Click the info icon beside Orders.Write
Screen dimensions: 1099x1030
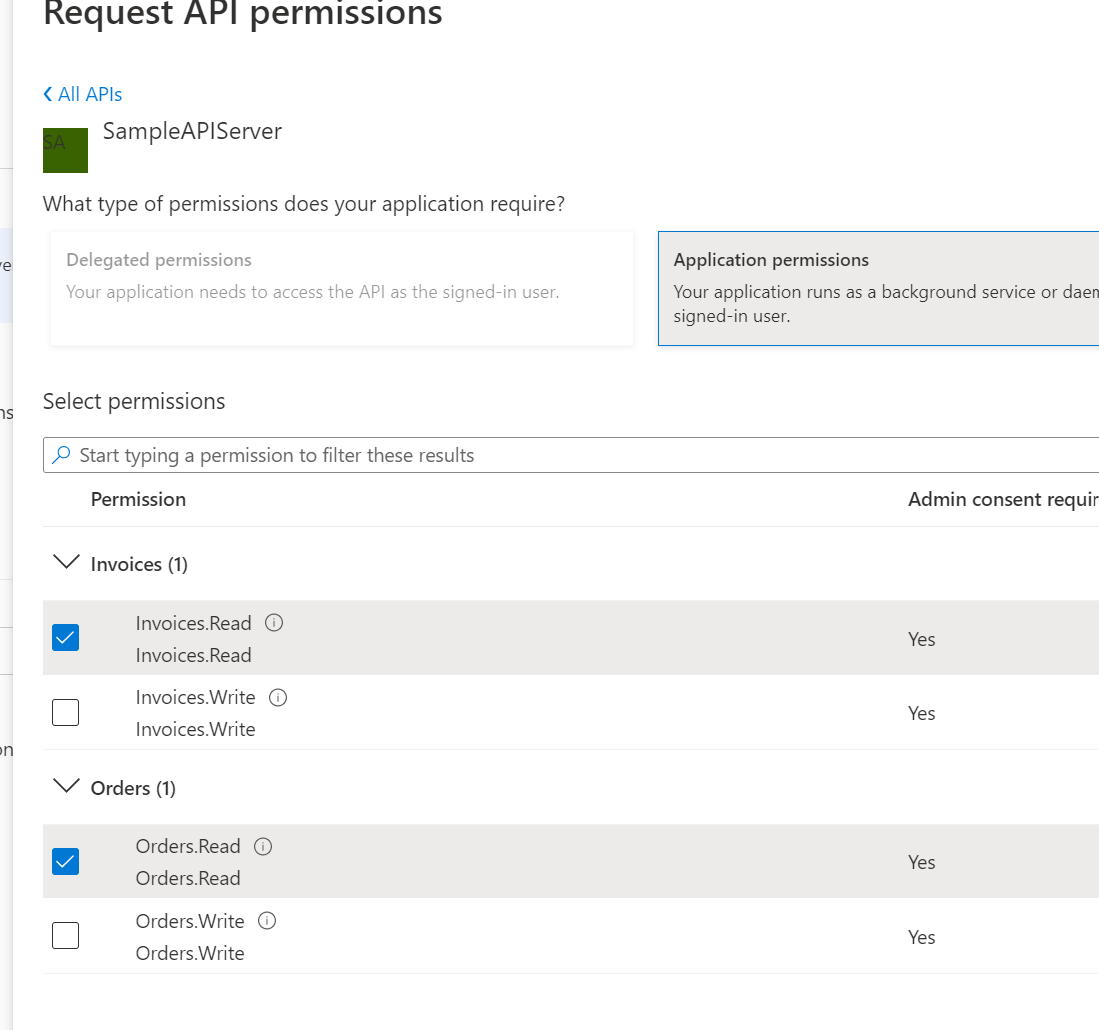(x=266, y=920)
